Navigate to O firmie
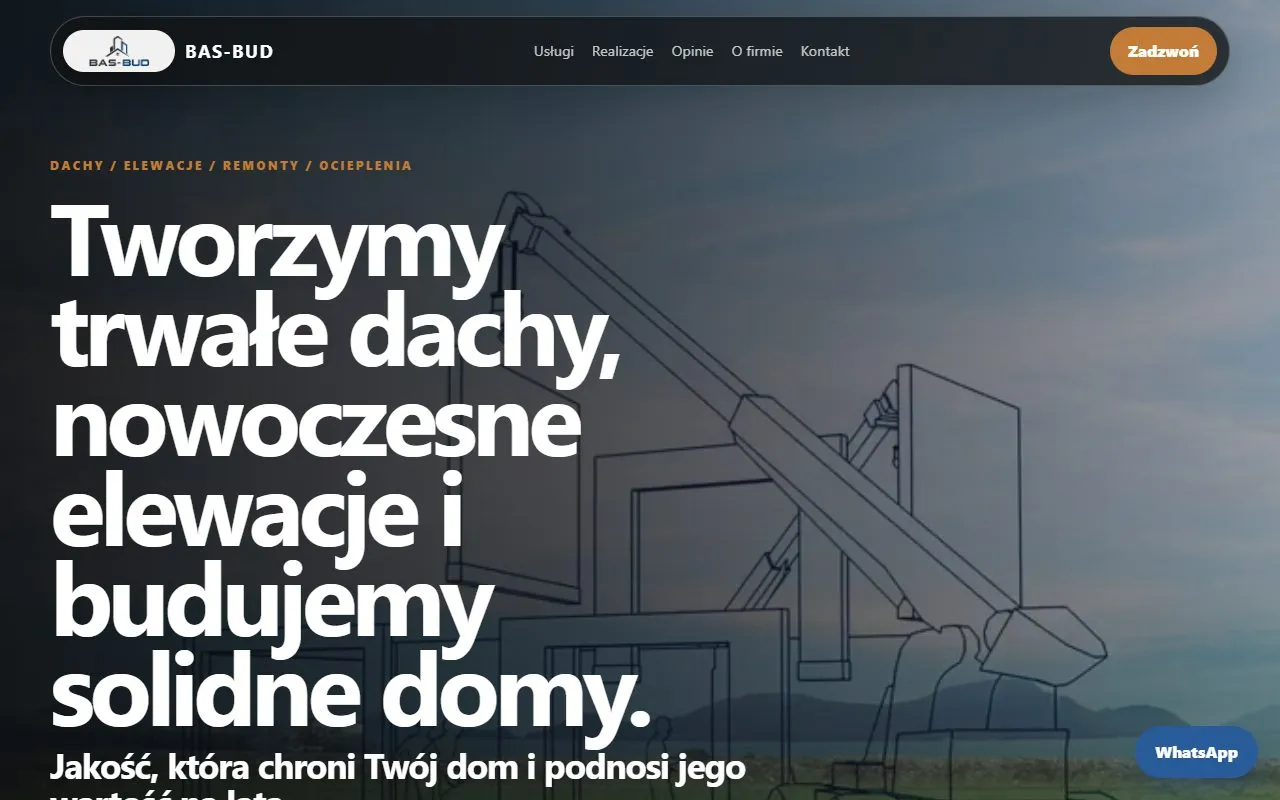 click(x=757, y=51)
